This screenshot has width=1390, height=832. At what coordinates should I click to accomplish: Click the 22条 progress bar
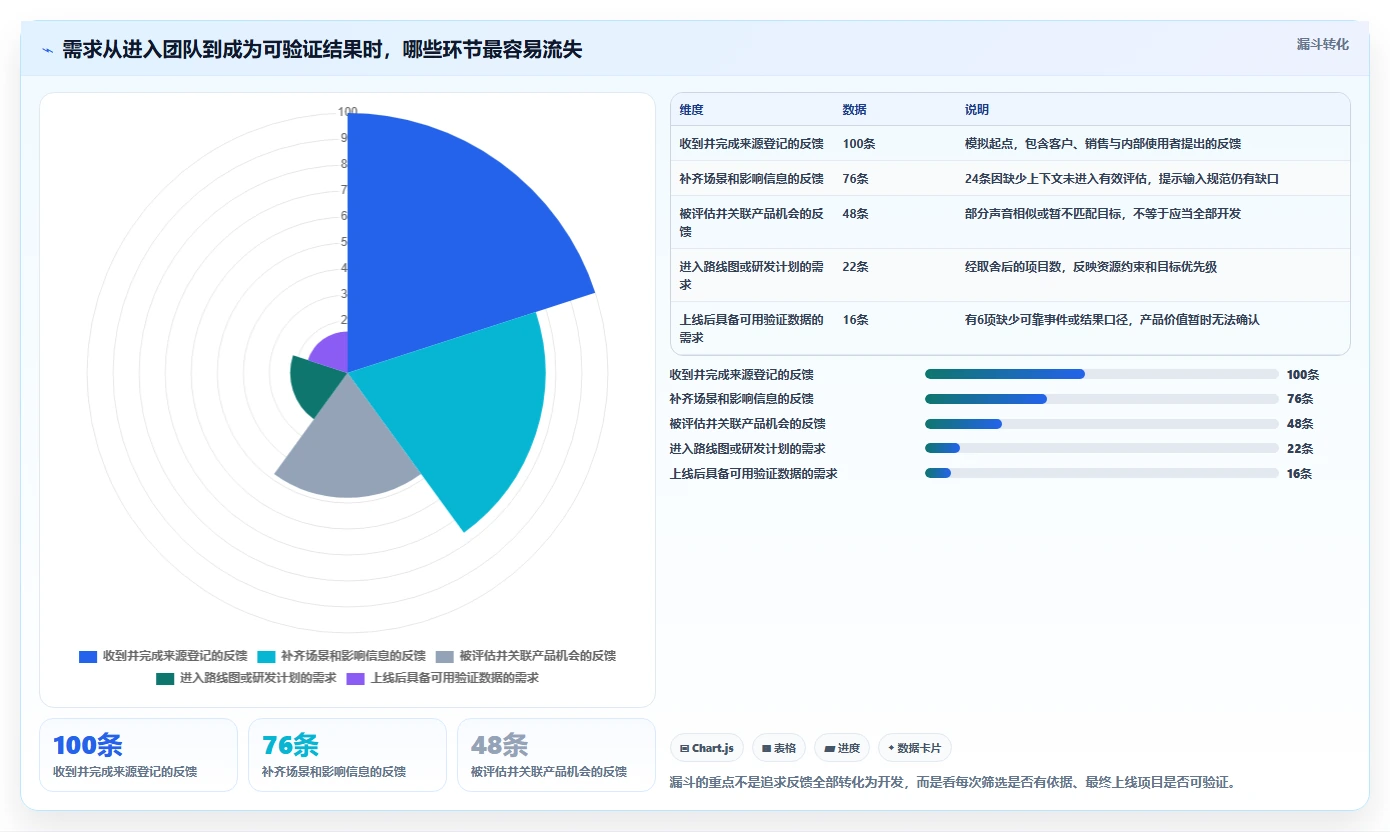(x=1102, y=448)
